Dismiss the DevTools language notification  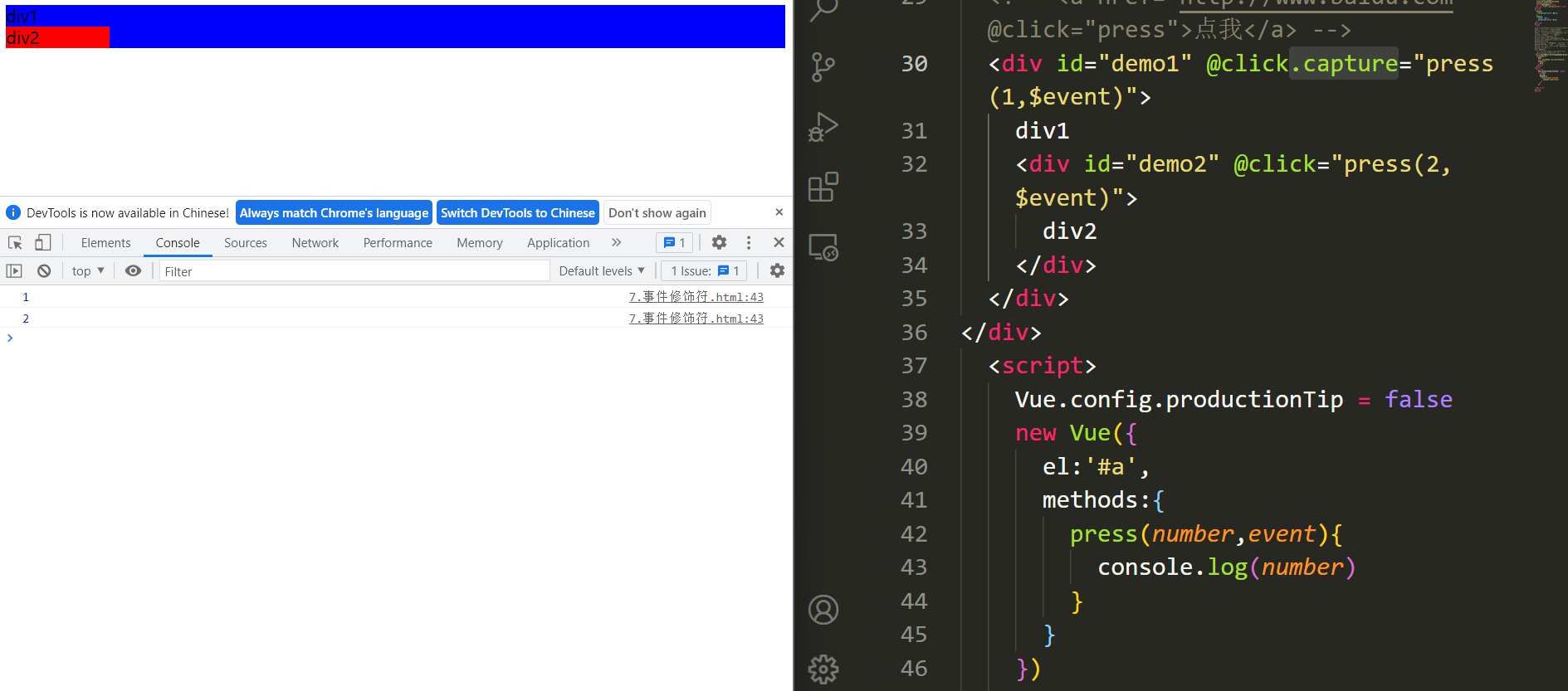coord(779,212)
